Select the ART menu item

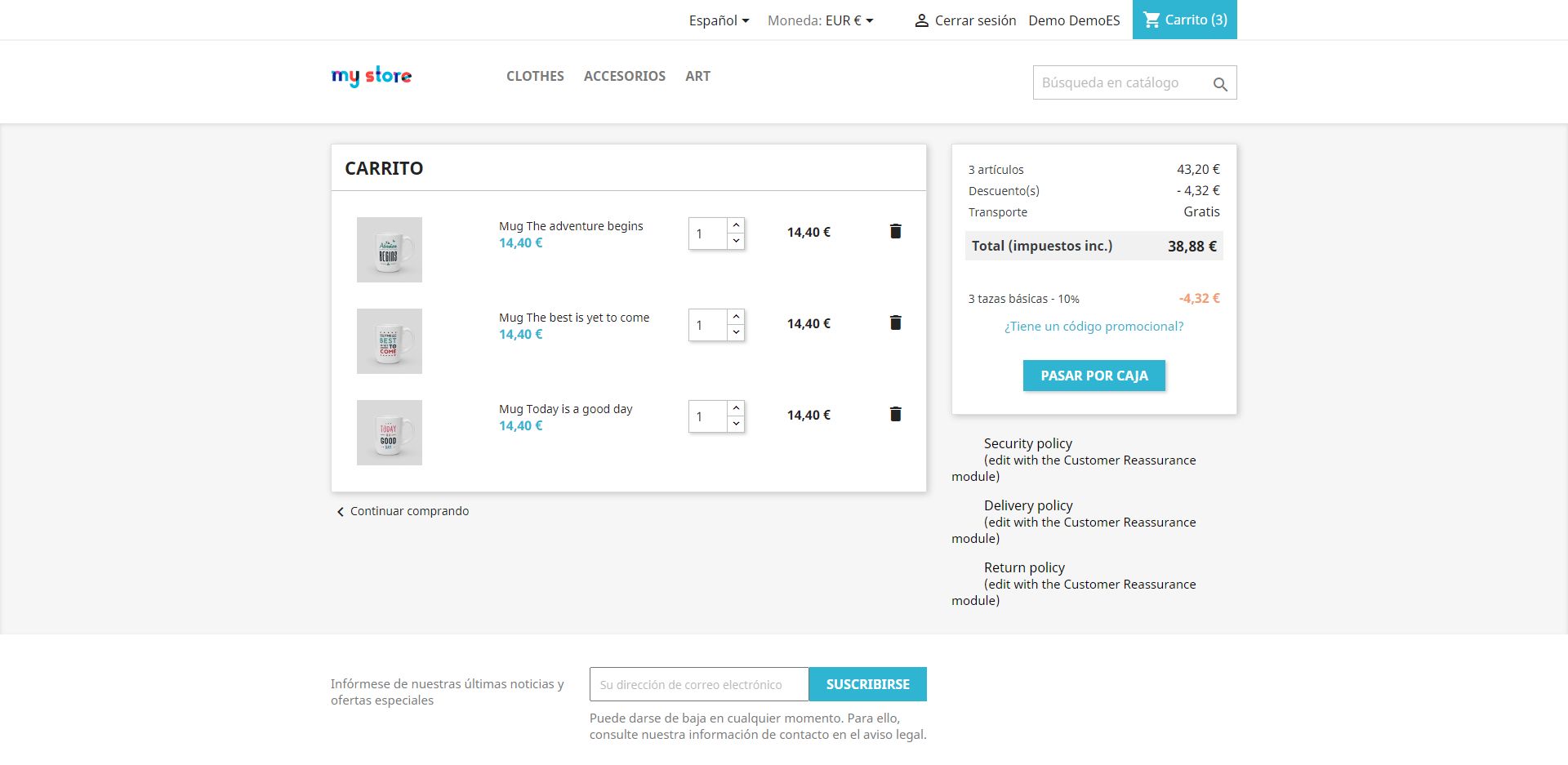[x=697, y=76]
